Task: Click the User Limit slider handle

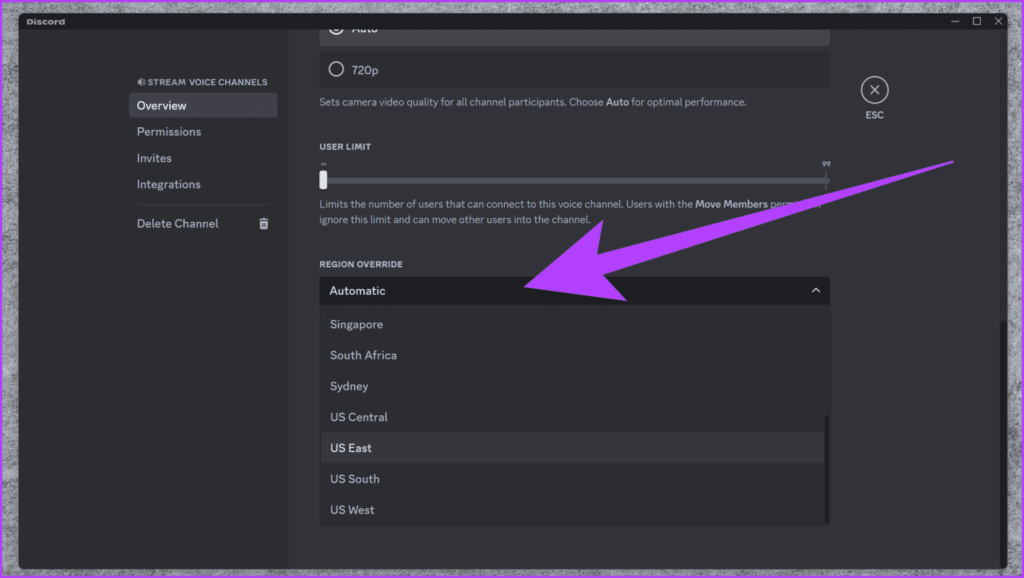Action: point(322,180)
